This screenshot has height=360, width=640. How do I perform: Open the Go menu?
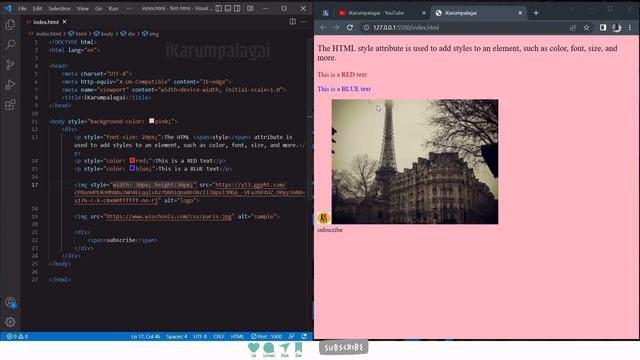(98, 8)
